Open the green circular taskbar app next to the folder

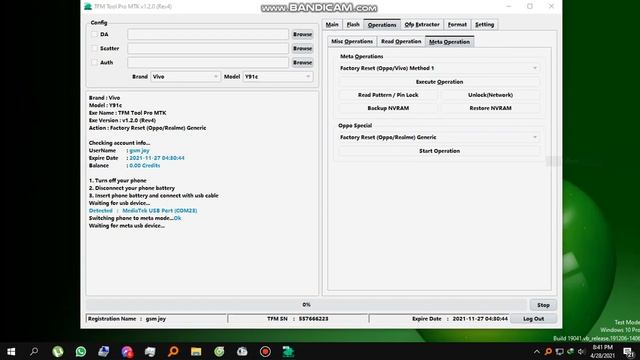click(x=219, y=351)
